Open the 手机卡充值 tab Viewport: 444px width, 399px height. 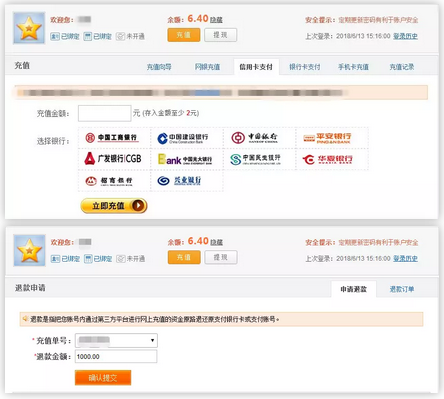coord(353,67)
